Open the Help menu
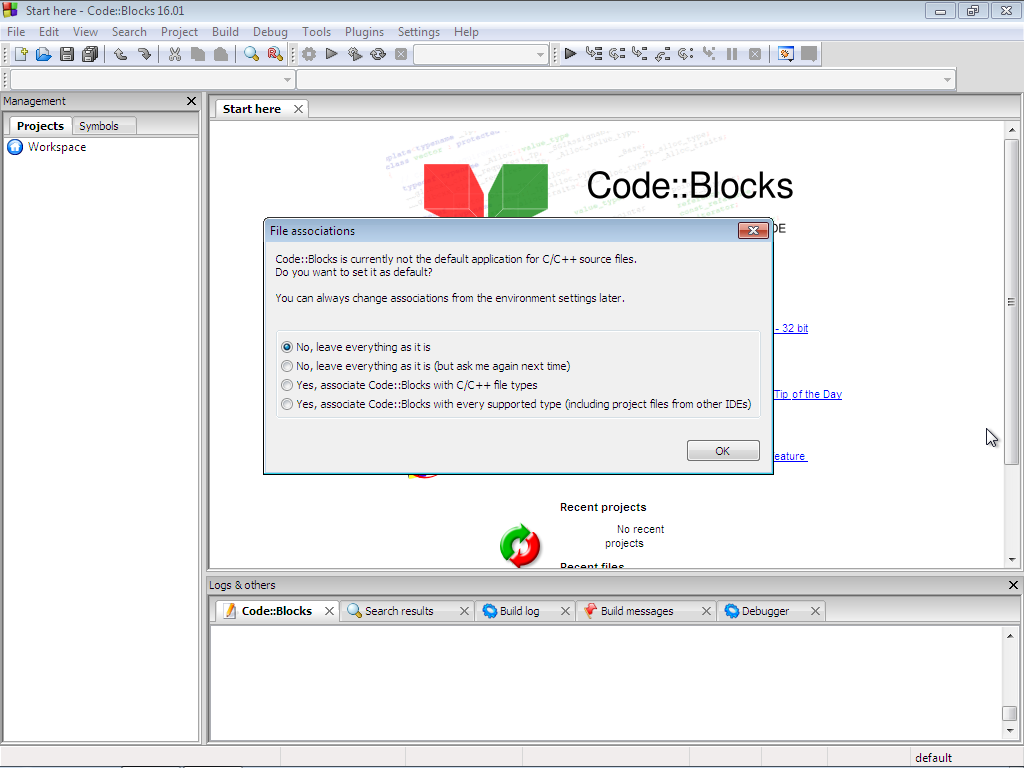1024x768 pixels. point(466,32)
